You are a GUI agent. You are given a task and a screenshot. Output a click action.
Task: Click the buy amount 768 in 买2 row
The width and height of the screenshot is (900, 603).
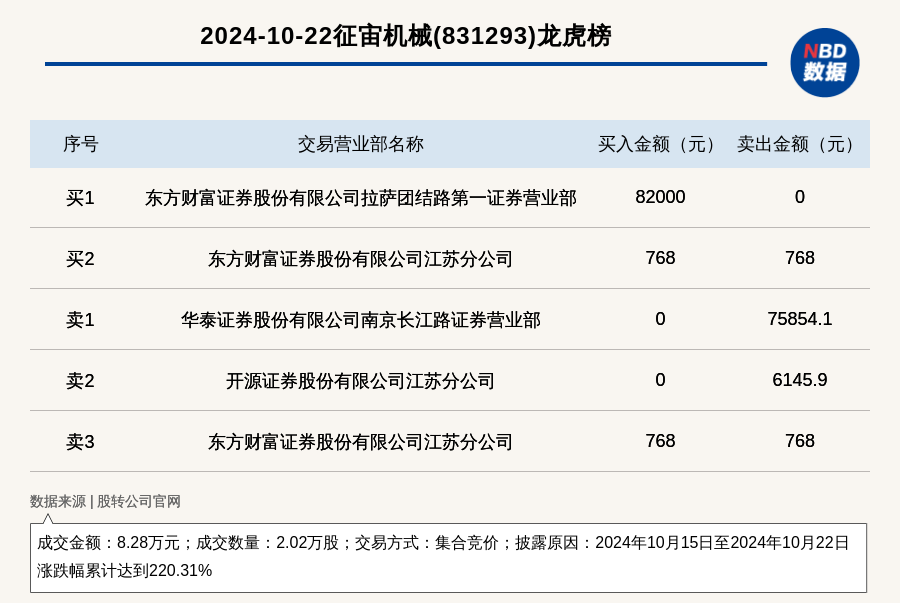[x=660, y=258]
